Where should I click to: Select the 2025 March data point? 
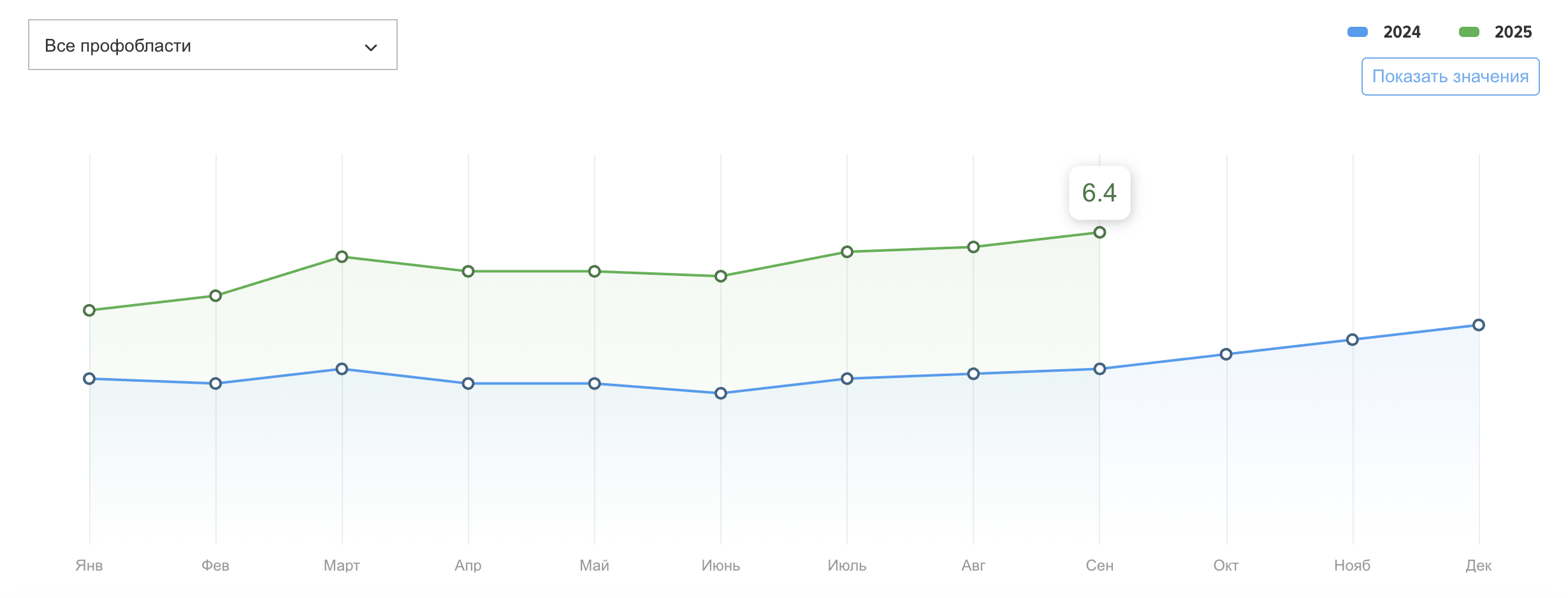tap(342, 257)
